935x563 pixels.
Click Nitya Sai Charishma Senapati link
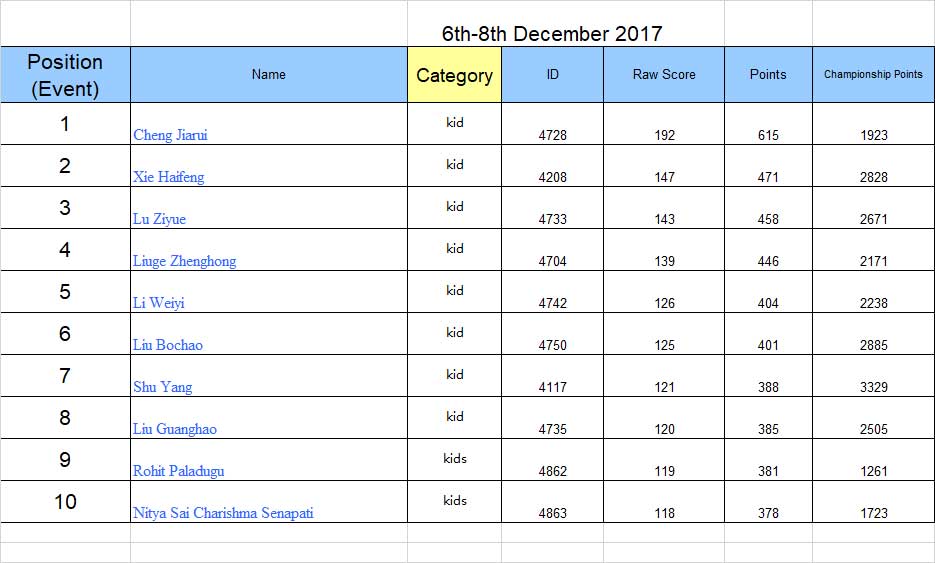pos(223,513)
